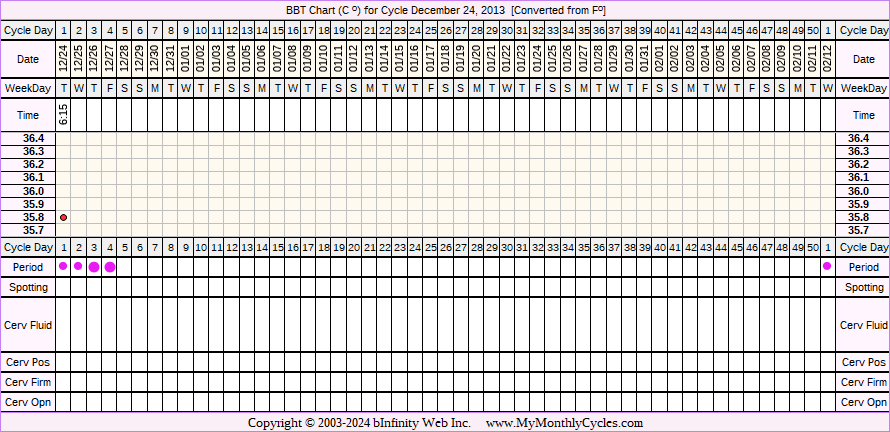Click the period dot on cycle day 2
The width and height of the screenshot is (890, 432).
78,266
